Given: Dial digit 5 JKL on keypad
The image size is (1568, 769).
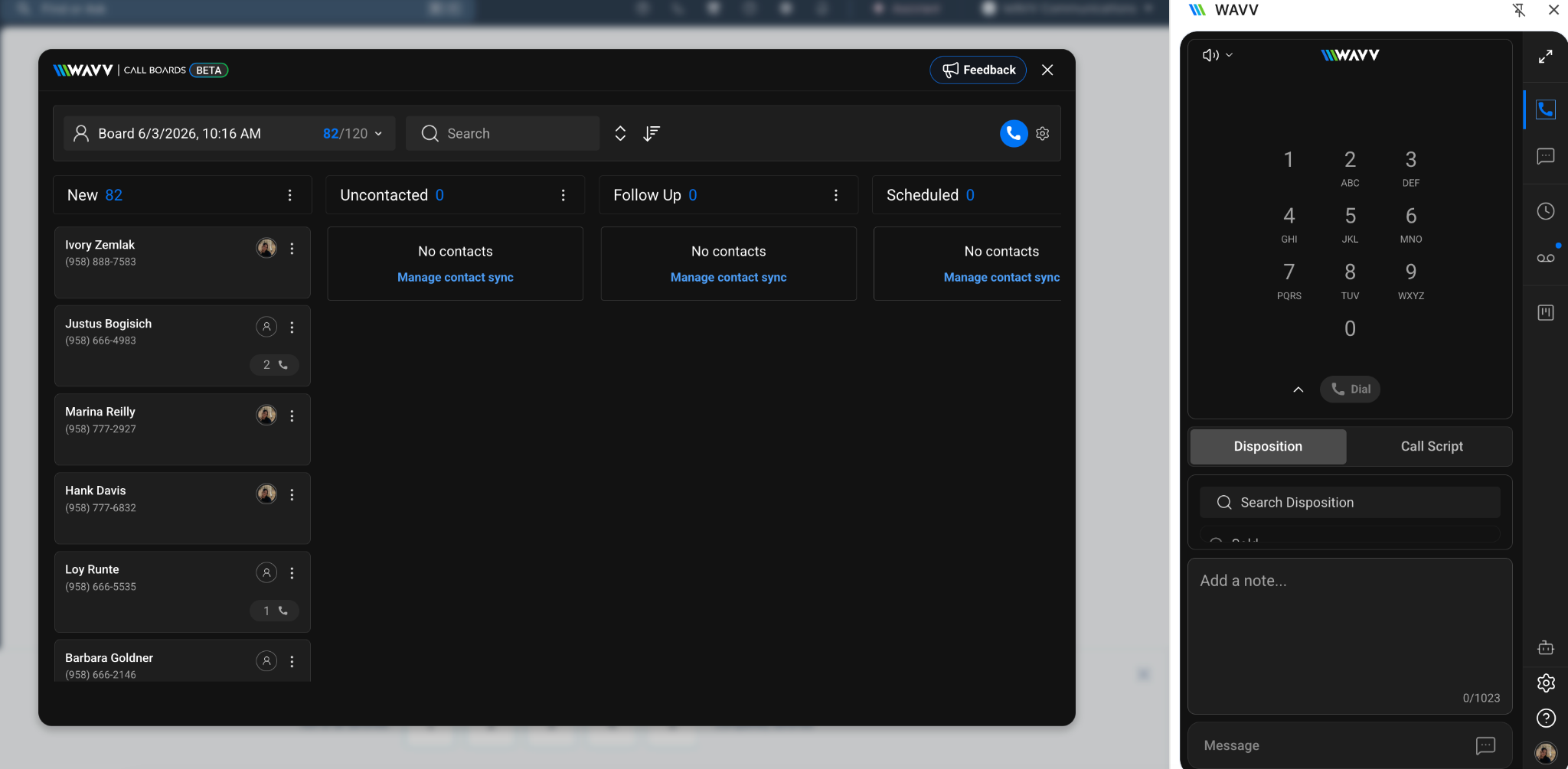Looking at the screenshot, I should click(1350, 224).
